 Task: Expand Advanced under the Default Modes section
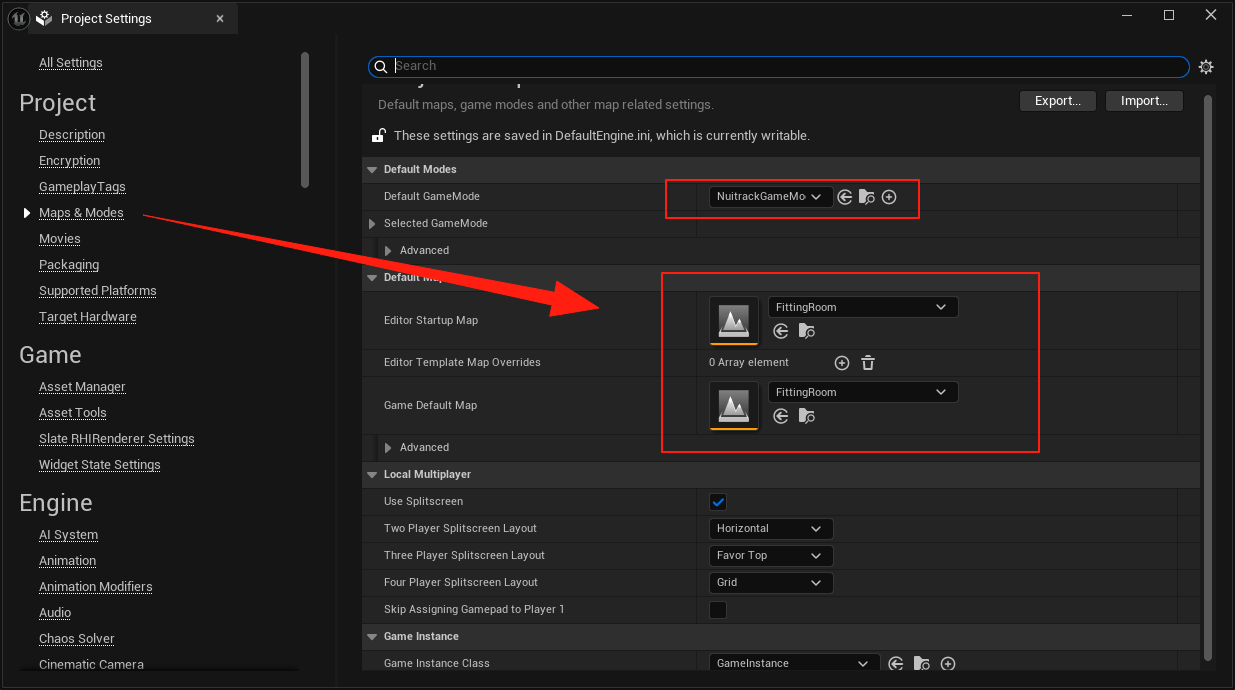388,250
